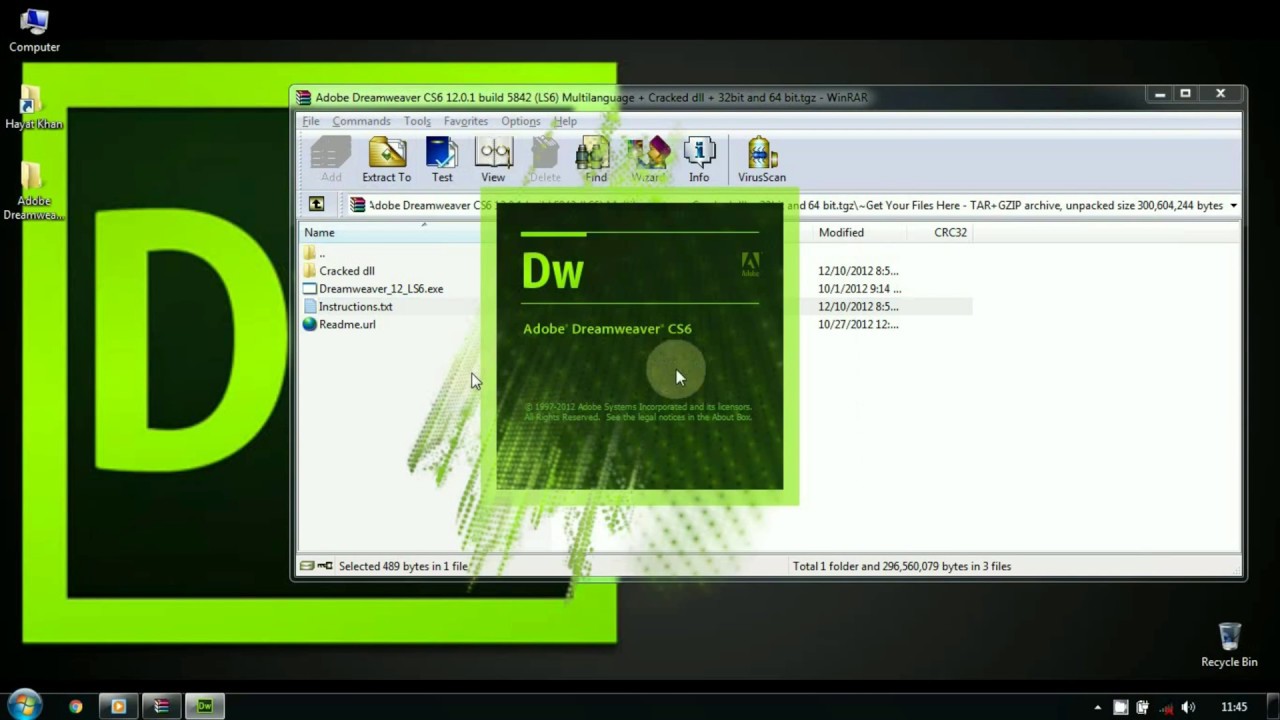The height and width of the screenshot is (720, 1280).
Task: Click the archive icon in the address bar
Action: coord(358,205)
